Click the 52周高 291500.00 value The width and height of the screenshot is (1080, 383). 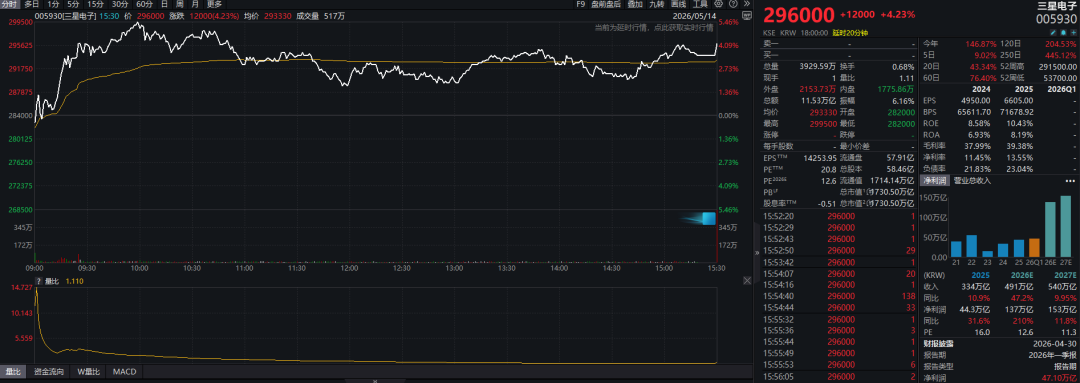[1057, 66]
